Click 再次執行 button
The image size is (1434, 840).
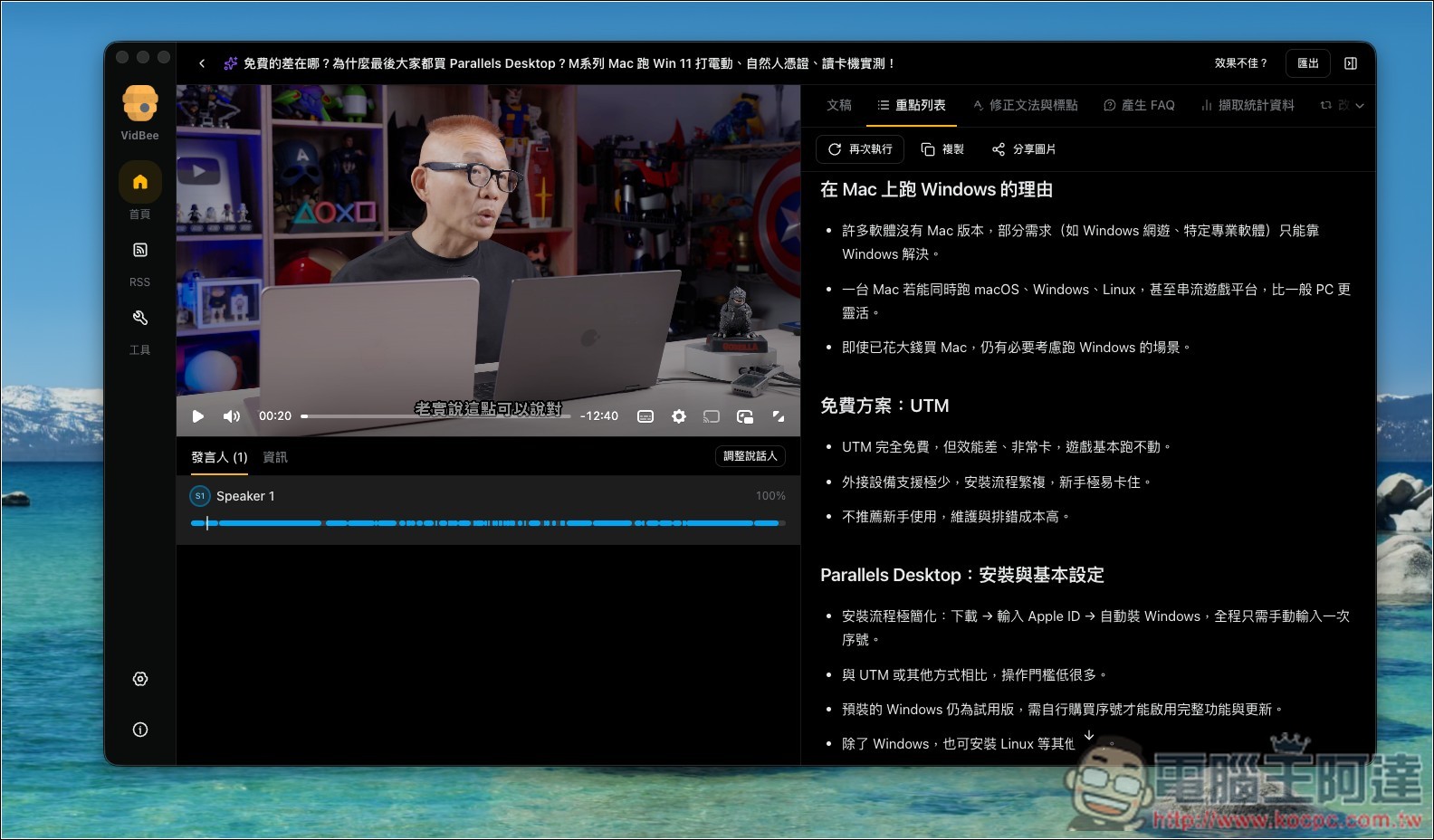click(x=861, y=149)
